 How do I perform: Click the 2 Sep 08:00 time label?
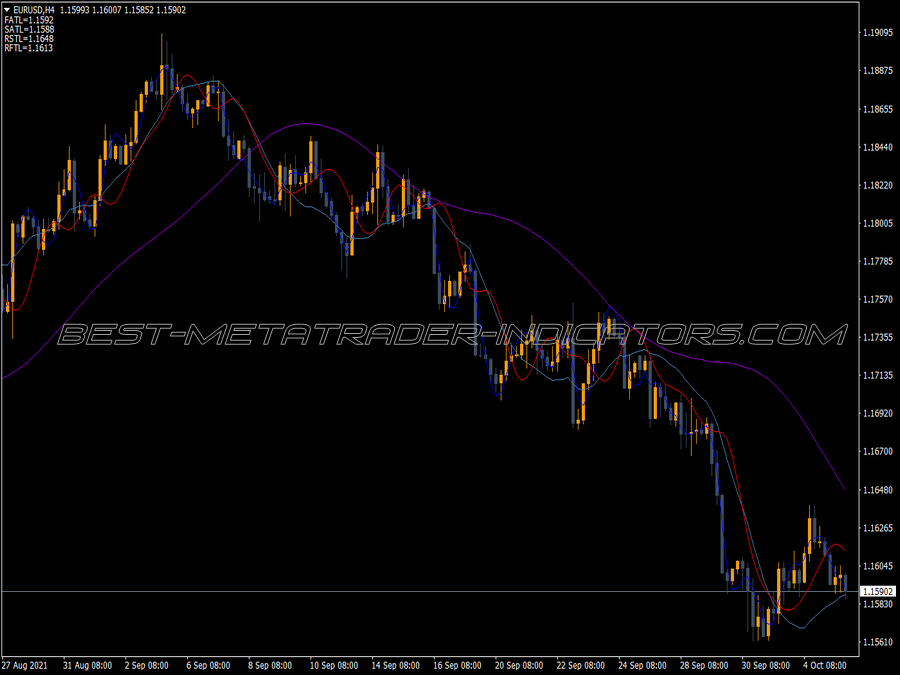click(146, 665)
